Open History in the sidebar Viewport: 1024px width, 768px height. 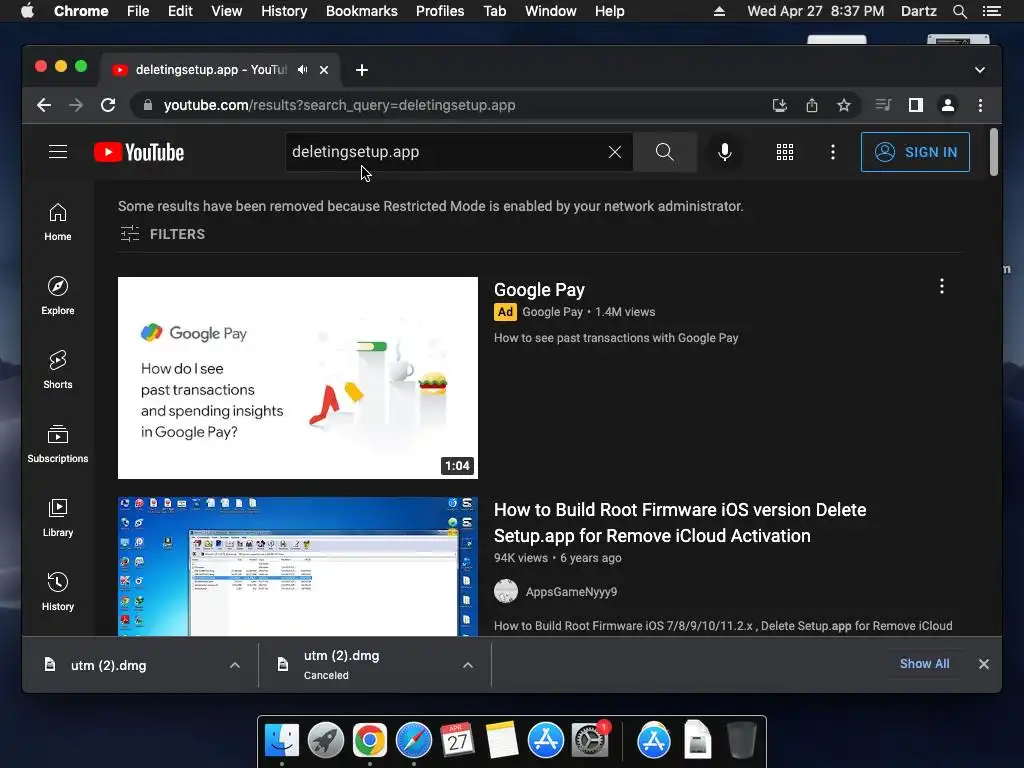(58, 592)
